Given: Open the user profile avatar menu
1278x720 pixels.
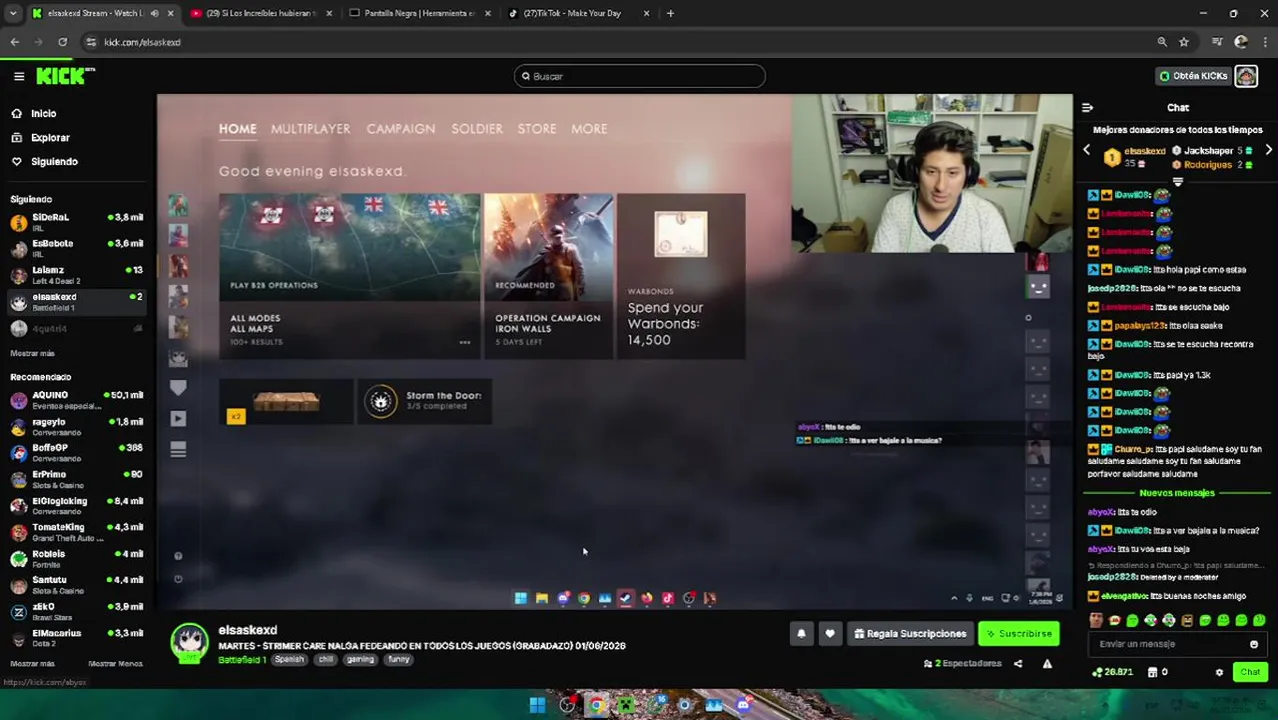Looking at the screenshot, I should [x=1246, y=76].
